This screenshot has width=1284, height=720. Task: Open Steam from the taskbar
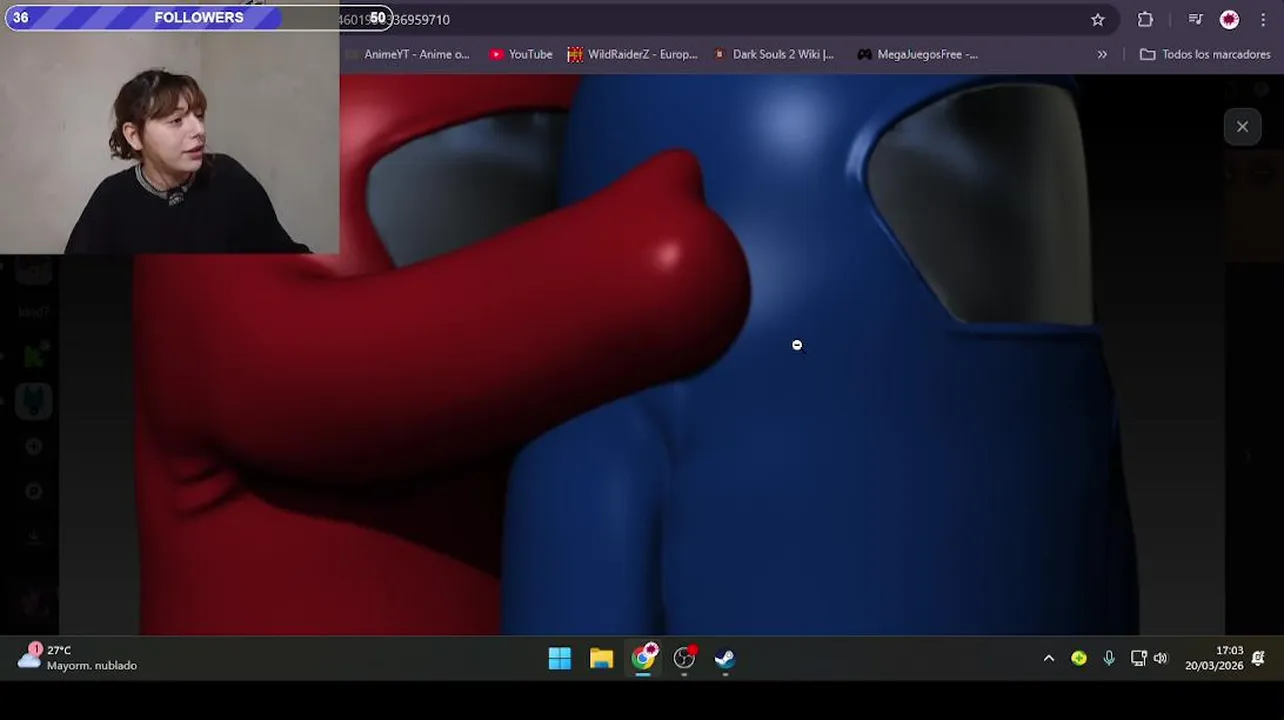pos(725,658)
